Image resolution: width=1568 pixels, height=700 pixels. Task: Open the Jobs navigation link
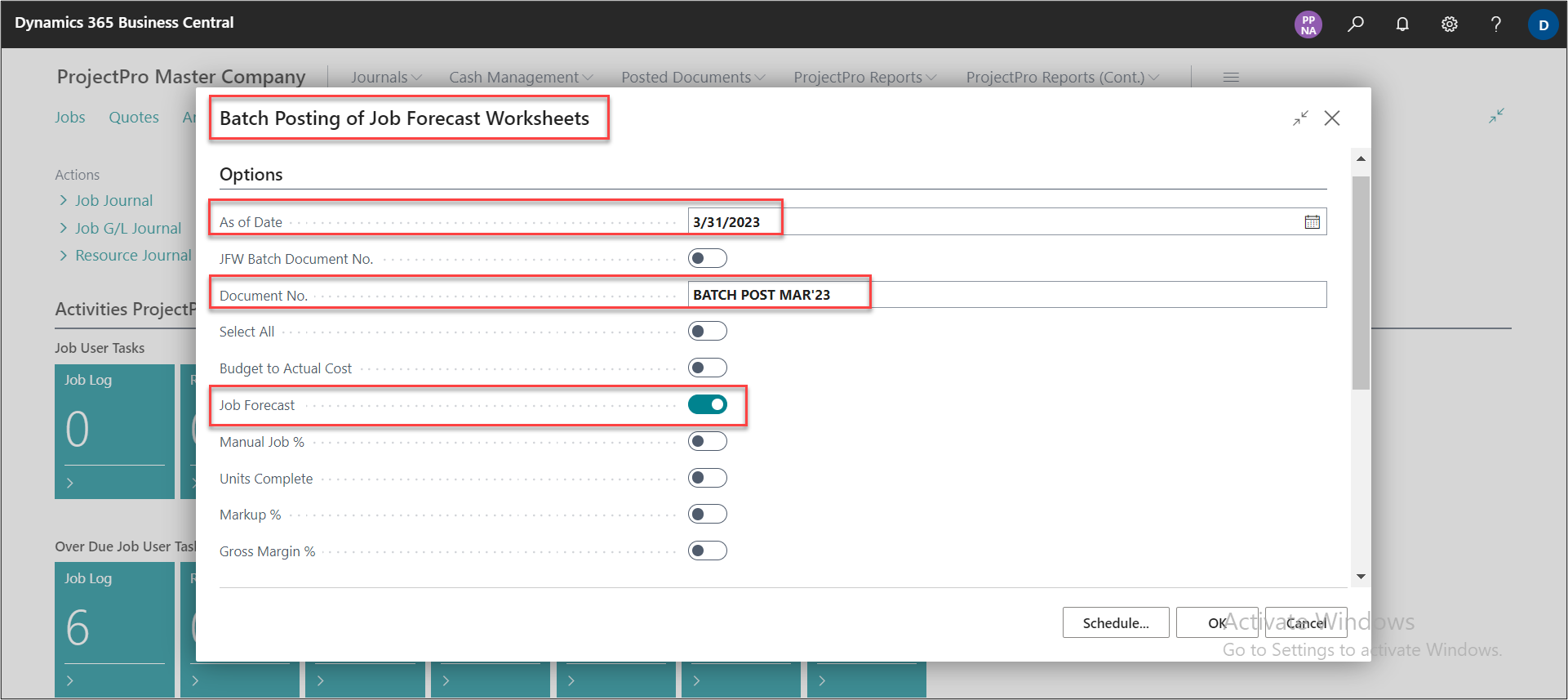coord(70,117)
